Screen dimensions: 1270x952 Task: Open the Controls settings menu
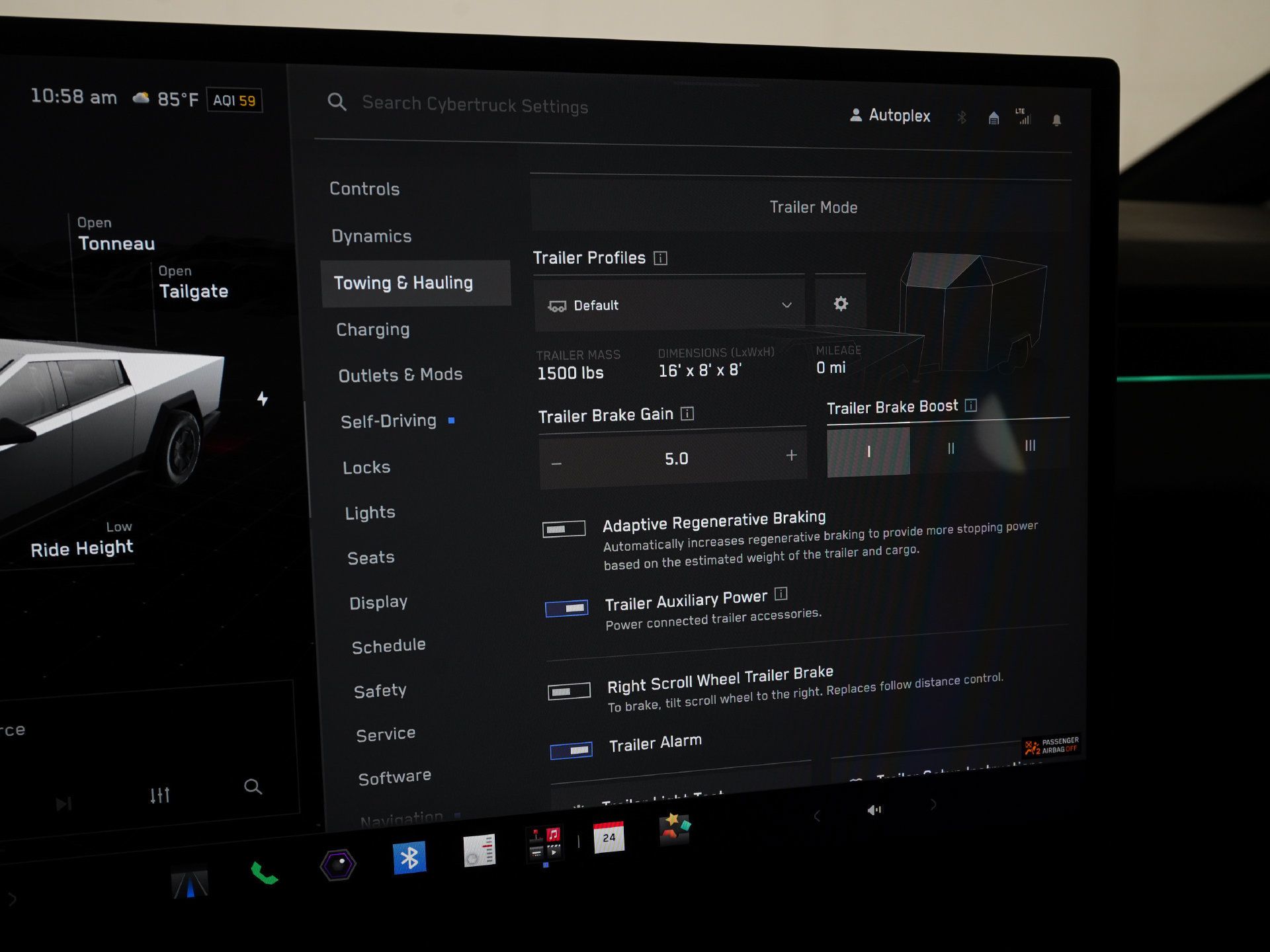[x=364, y=189]
